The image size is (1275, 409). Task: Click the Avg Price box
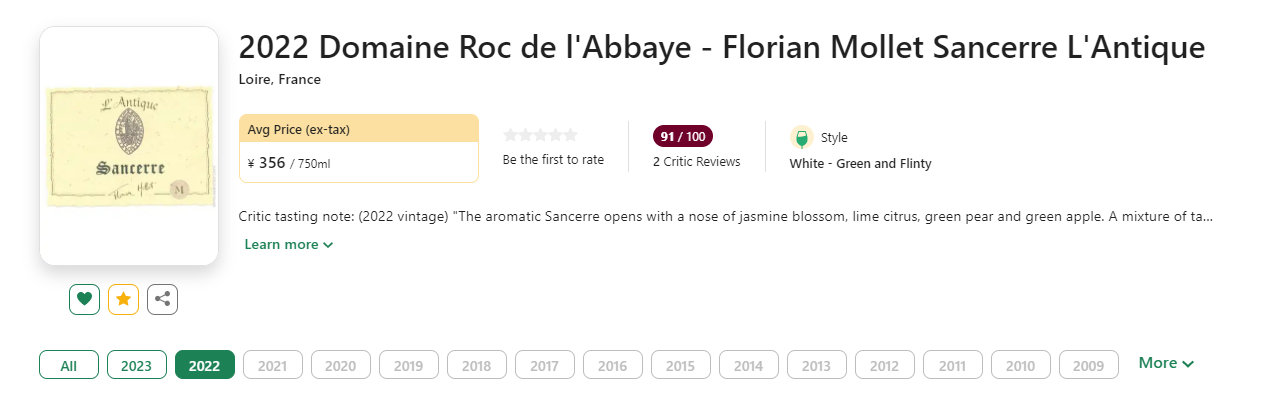(x=358, y=149)
